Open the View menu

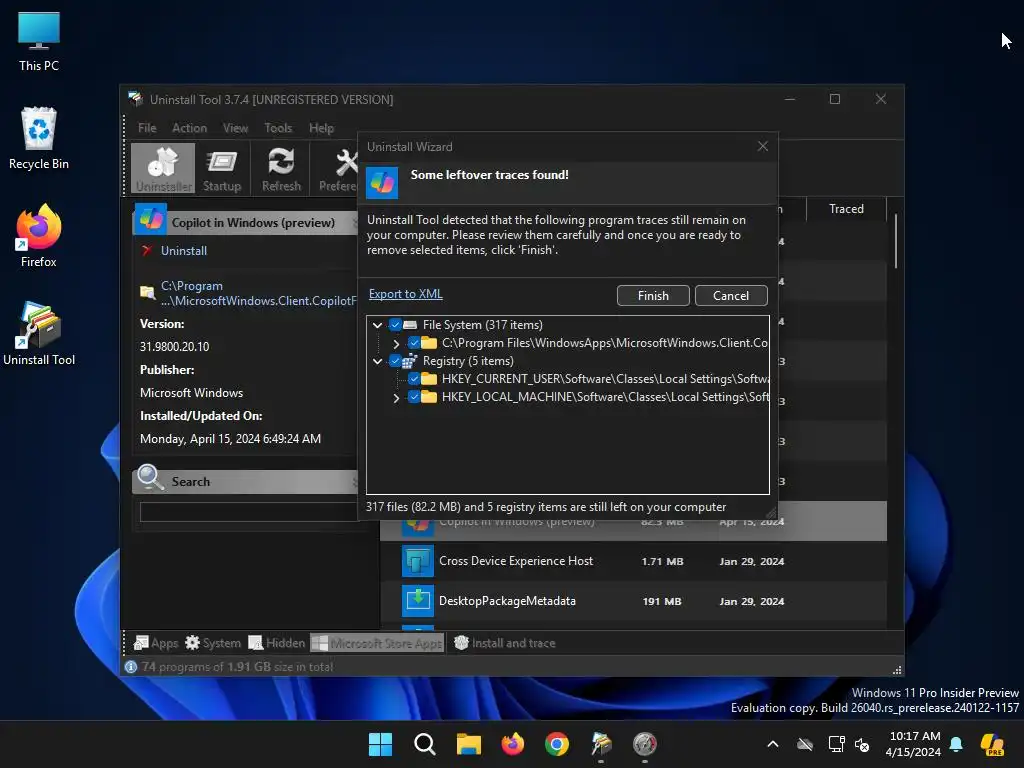click(235, 128)
